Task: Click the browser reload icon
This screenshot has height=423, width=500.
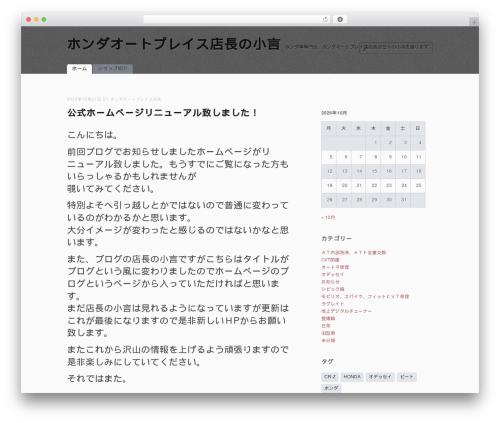Action: [x=325, y=19]
